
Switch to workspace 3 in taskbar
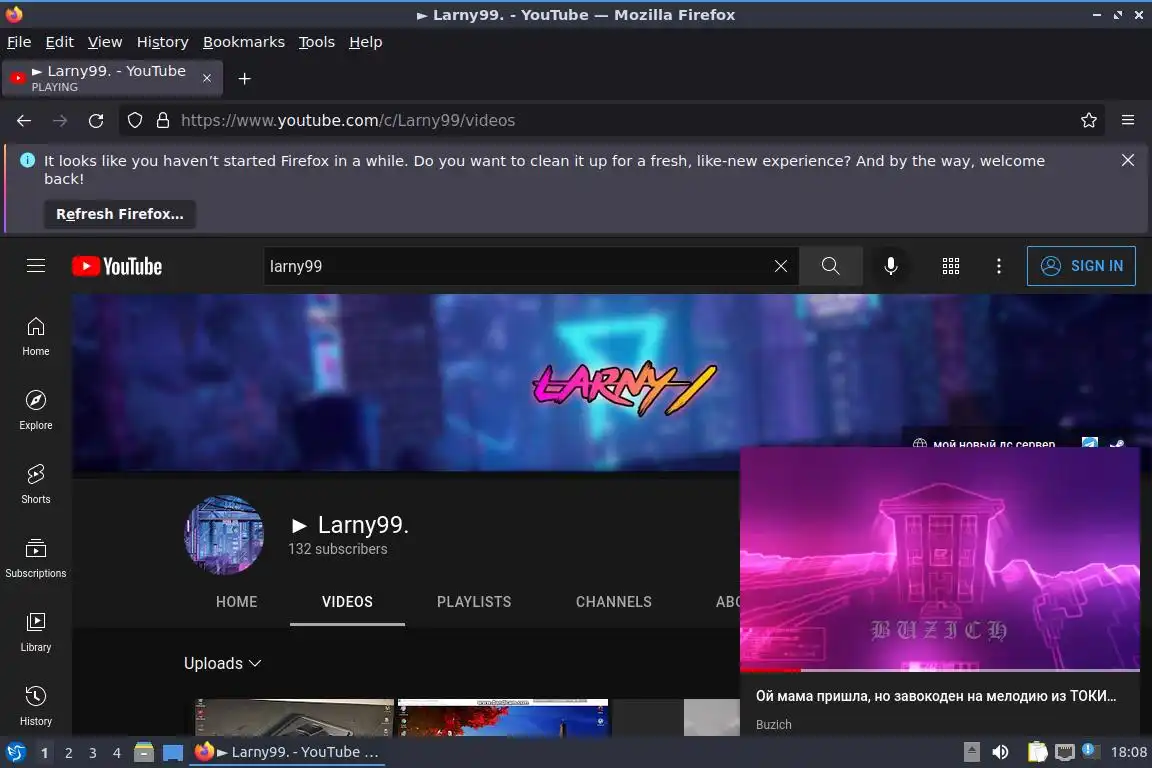point(93,753)
